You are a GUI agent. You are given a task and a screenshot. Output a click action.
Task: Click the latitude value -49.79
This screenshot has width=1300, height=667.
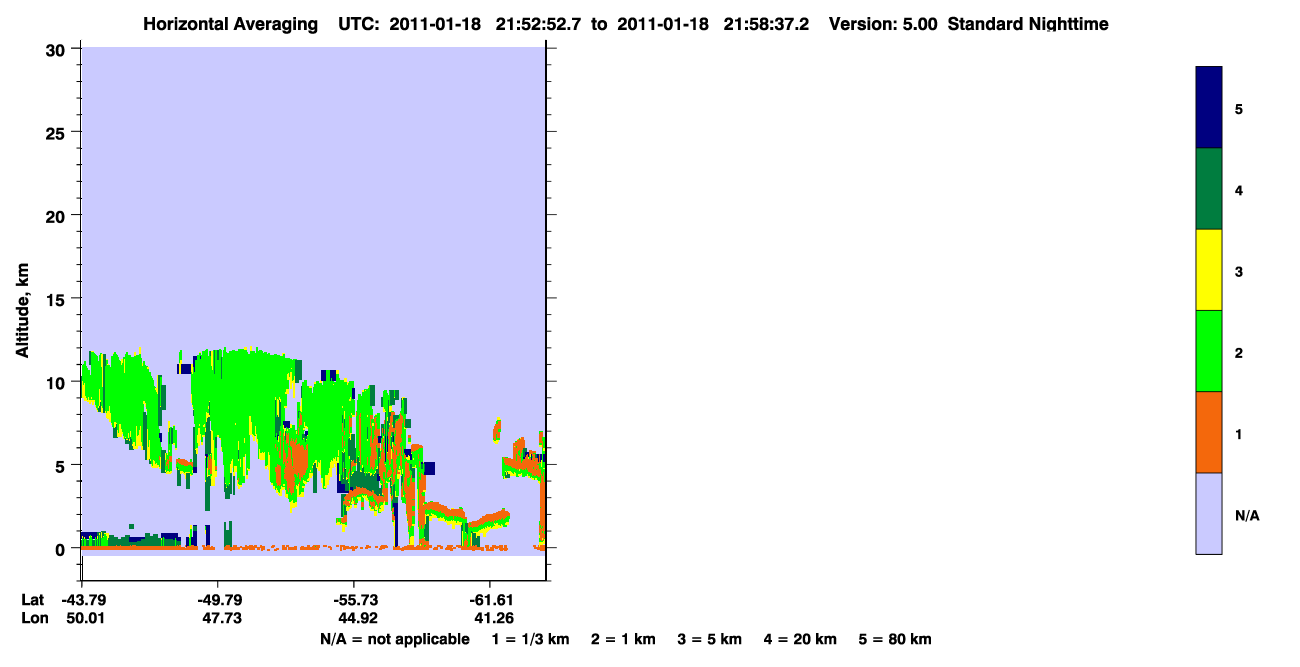[218, 600]
